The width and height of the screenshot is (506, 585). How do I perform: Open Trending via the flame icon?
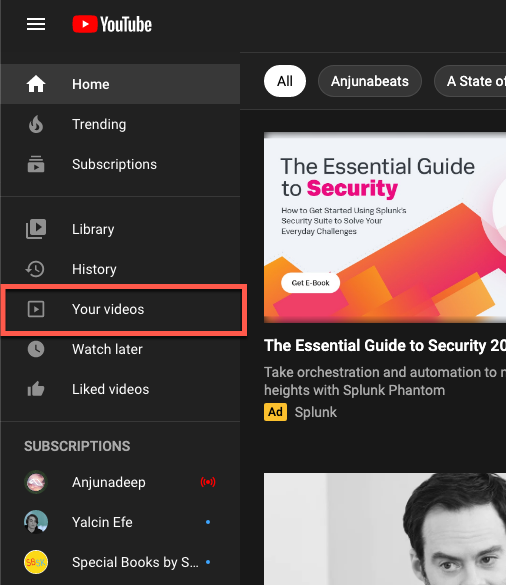pos(36,124)
